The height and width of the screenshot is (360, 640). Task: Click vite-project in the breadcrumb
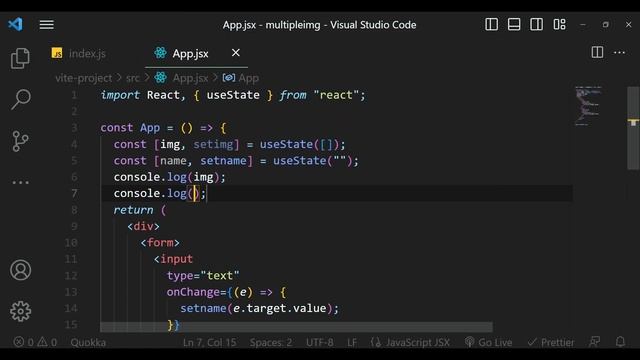(x=83, y=78)
